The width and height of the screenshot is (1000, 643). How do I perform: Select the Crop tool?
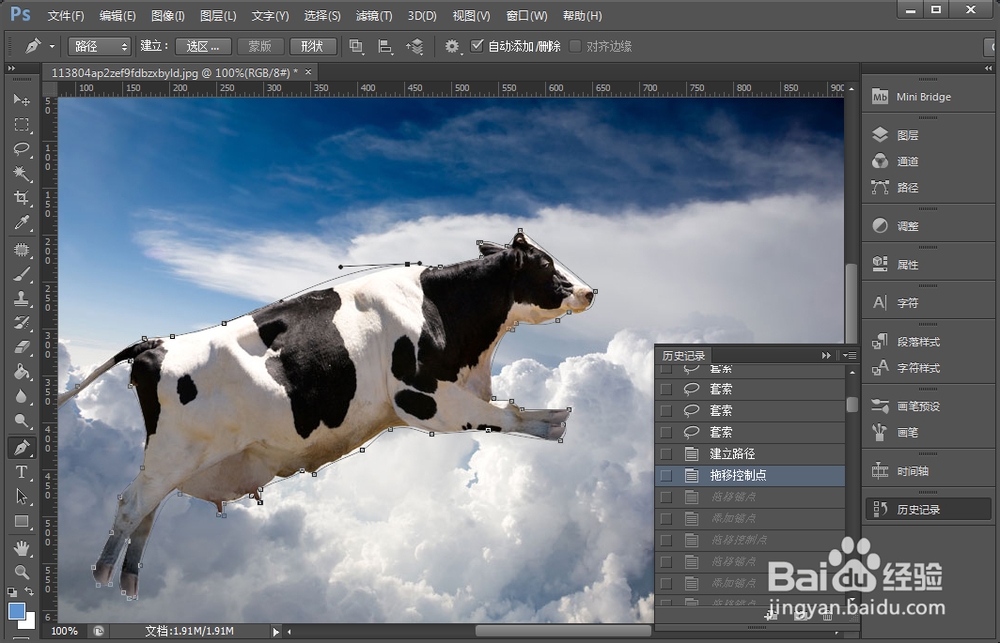(22, 197)
